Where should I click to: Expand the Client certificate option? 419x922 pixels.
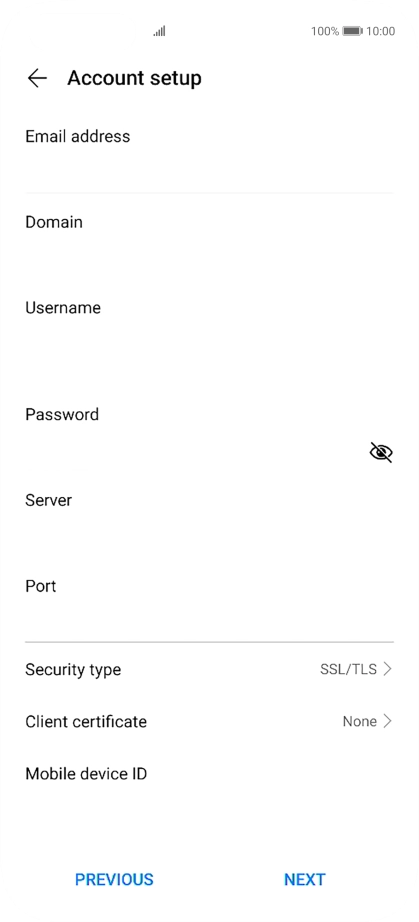tap(209, 721)
